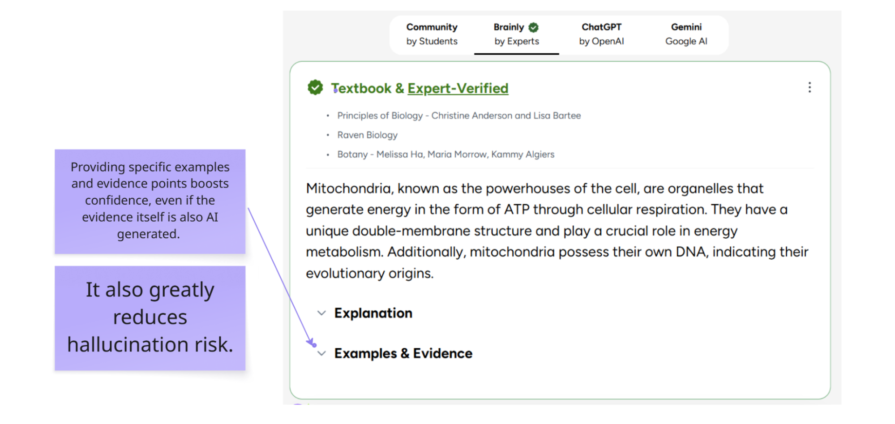Open the Explanation heading

[x=373, y=313]
